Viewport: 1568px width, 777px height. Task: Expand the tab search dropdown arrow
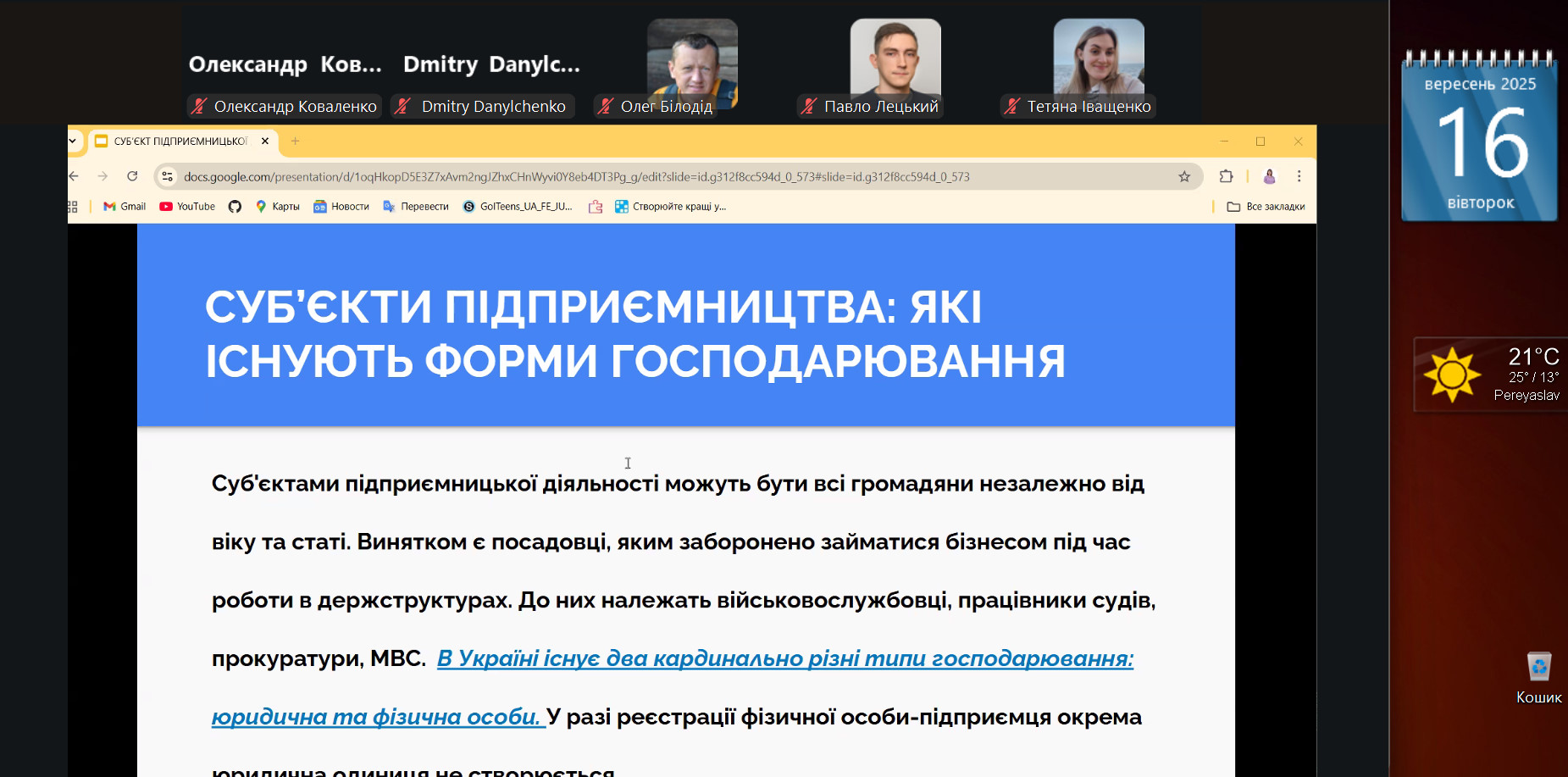coord(73,142)
